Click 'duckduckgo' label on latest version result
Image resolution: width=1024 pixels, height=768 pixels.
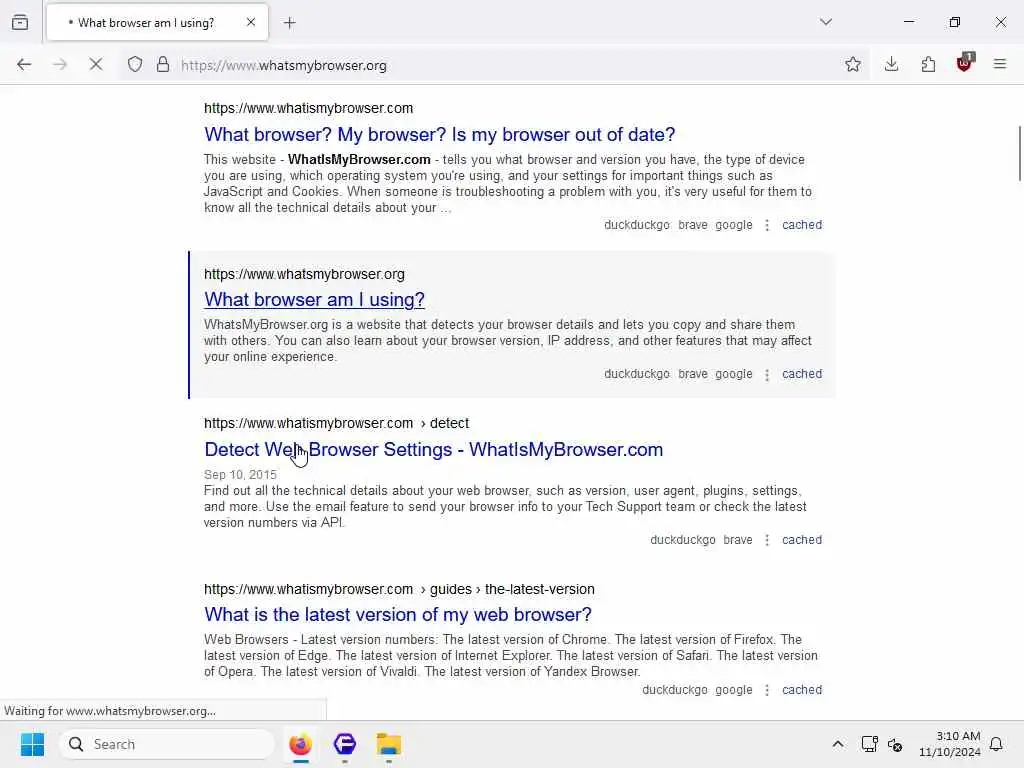pos(675,690)
